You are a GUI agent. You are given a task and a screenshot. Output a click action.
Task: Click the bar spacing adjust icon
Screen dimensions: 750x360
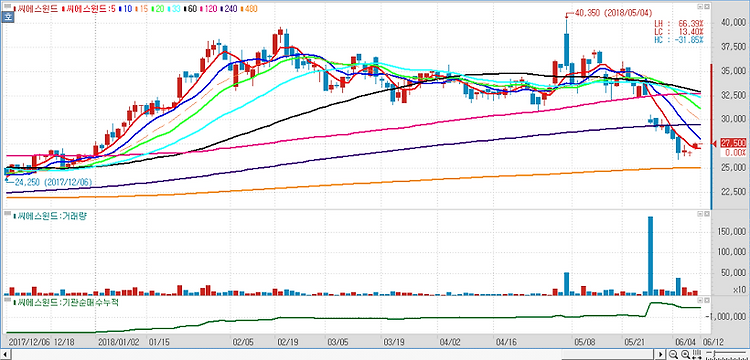coord(697,354)
